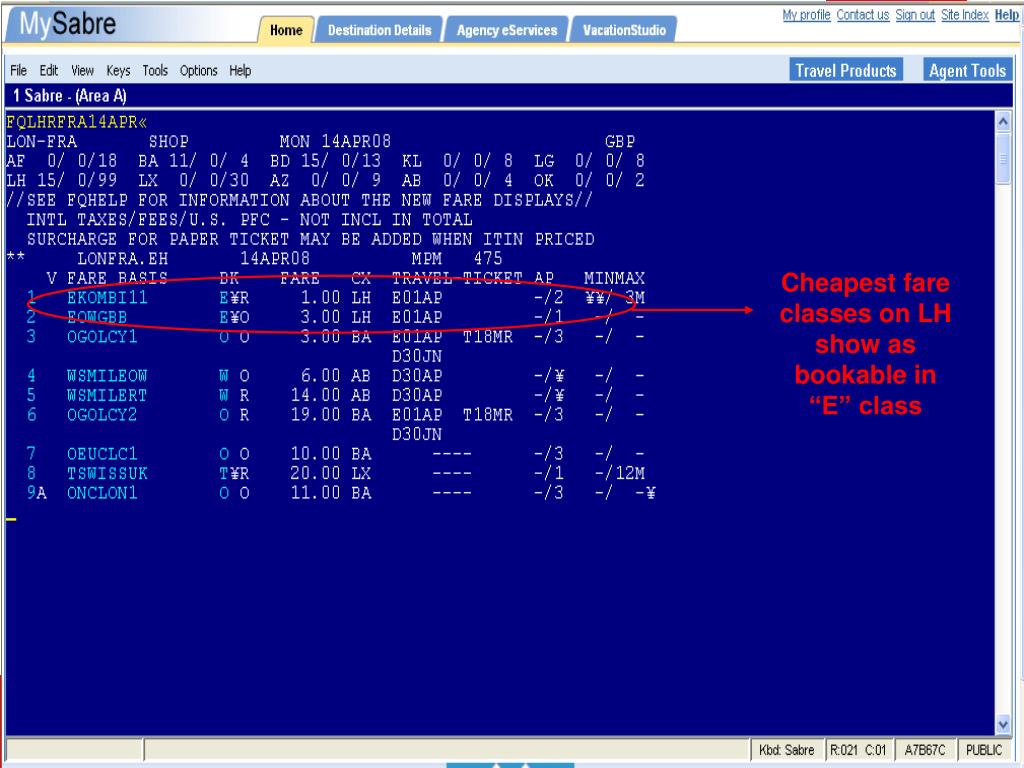Select fare basis EKOMBI11
This screenshot has width=1024, height=768.
(x=107, y=298)
